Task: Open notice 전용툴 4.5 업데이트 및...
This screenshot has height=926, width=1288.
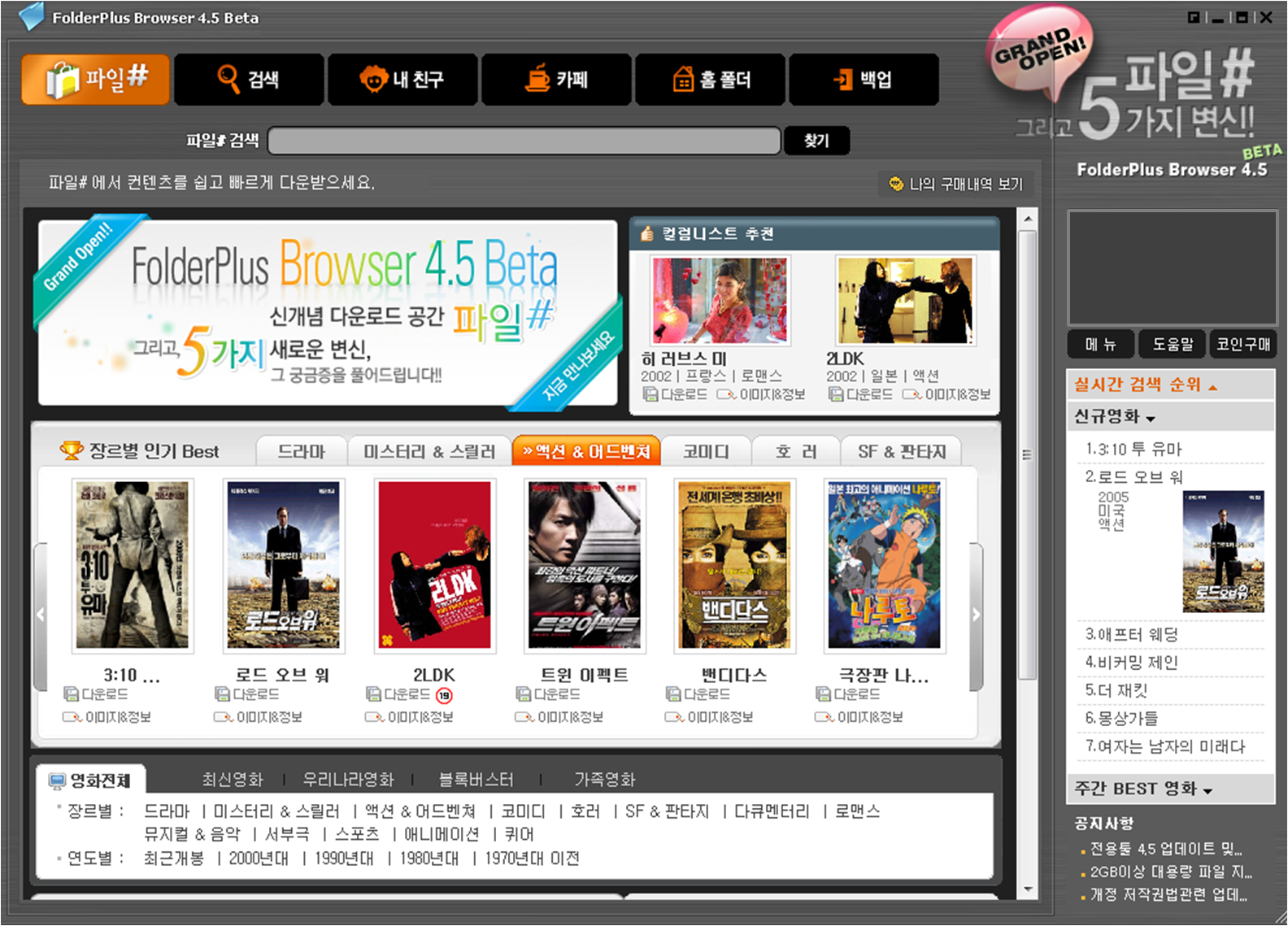Action: (x=1166, y=849)
